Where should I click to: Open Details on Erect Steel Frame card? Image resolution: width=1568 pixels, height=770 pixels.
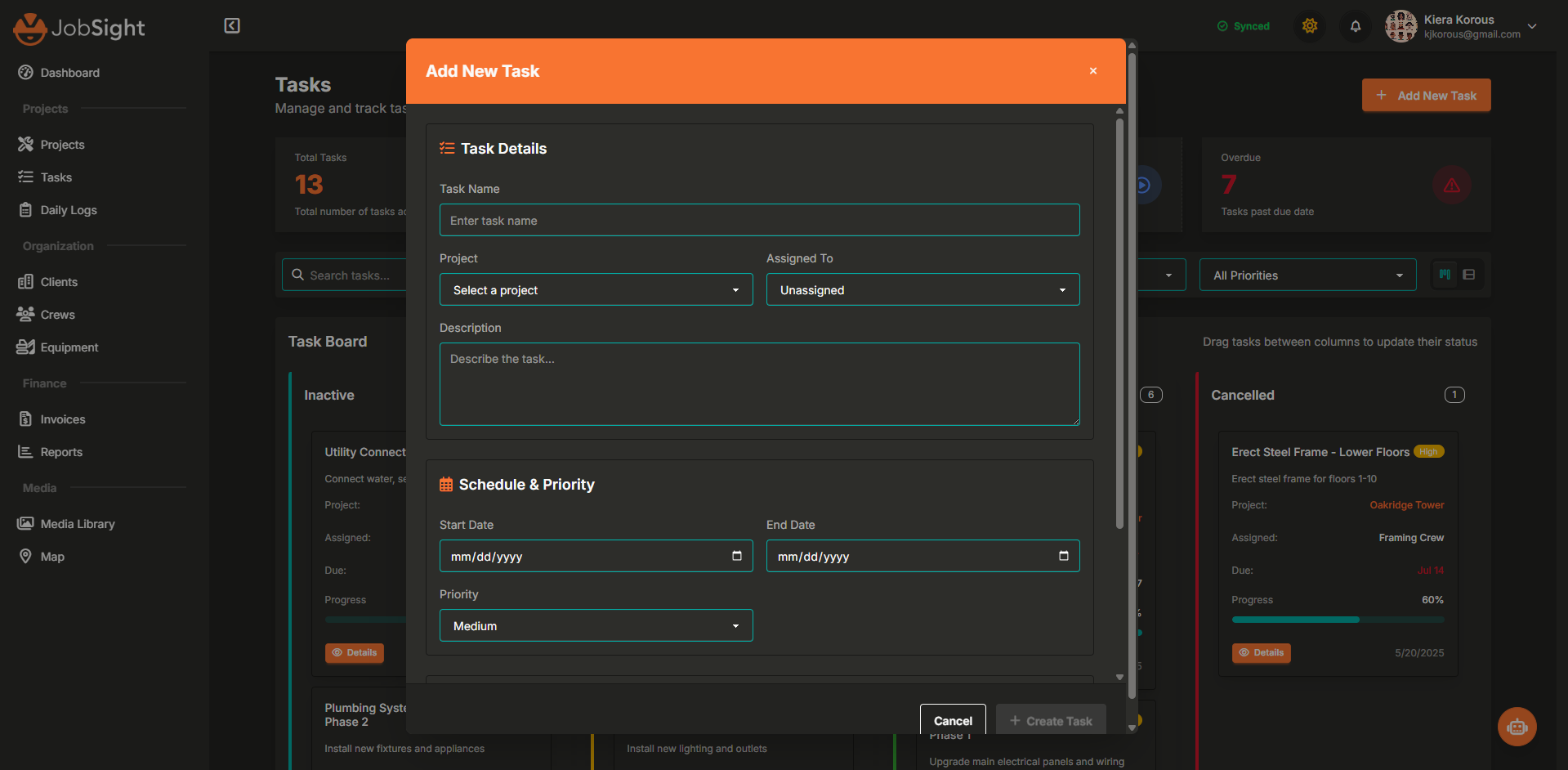(1262, 652)
